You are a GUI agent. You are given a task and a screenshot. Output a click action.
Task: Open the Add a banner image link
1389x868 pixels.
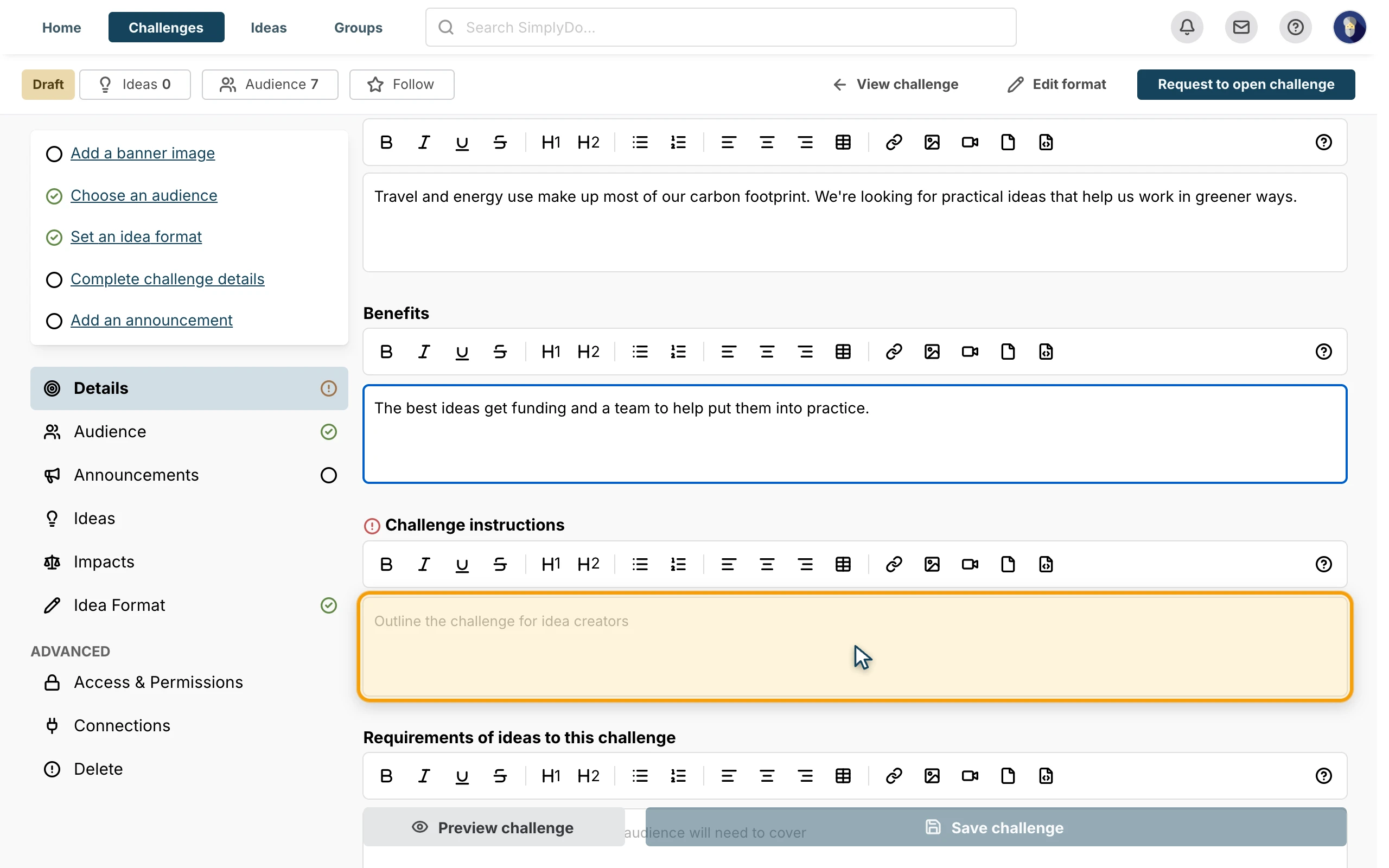(142, 154)
